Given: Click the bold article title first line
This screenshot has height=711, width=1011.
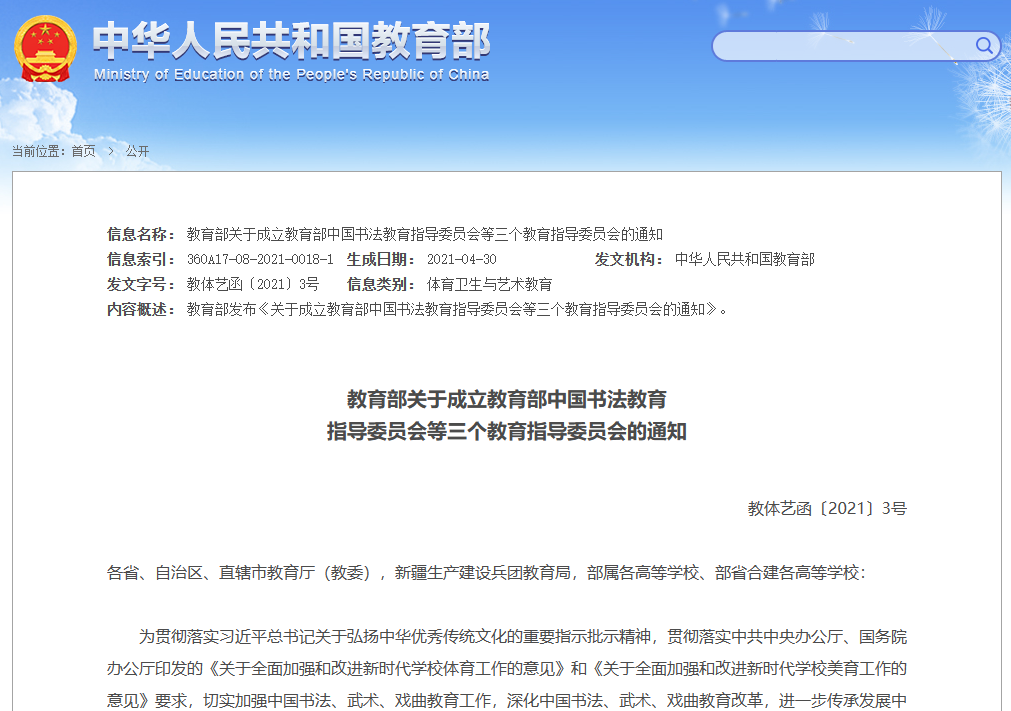Looking at the screenshot, I should 507,399.
